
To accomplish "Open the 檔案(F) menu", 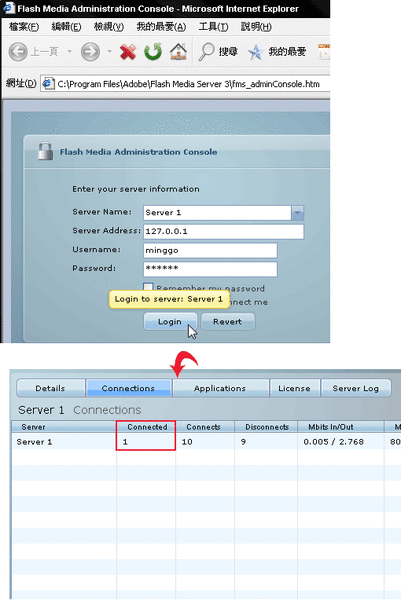I will pyautogui.click(x=24, y=27).
